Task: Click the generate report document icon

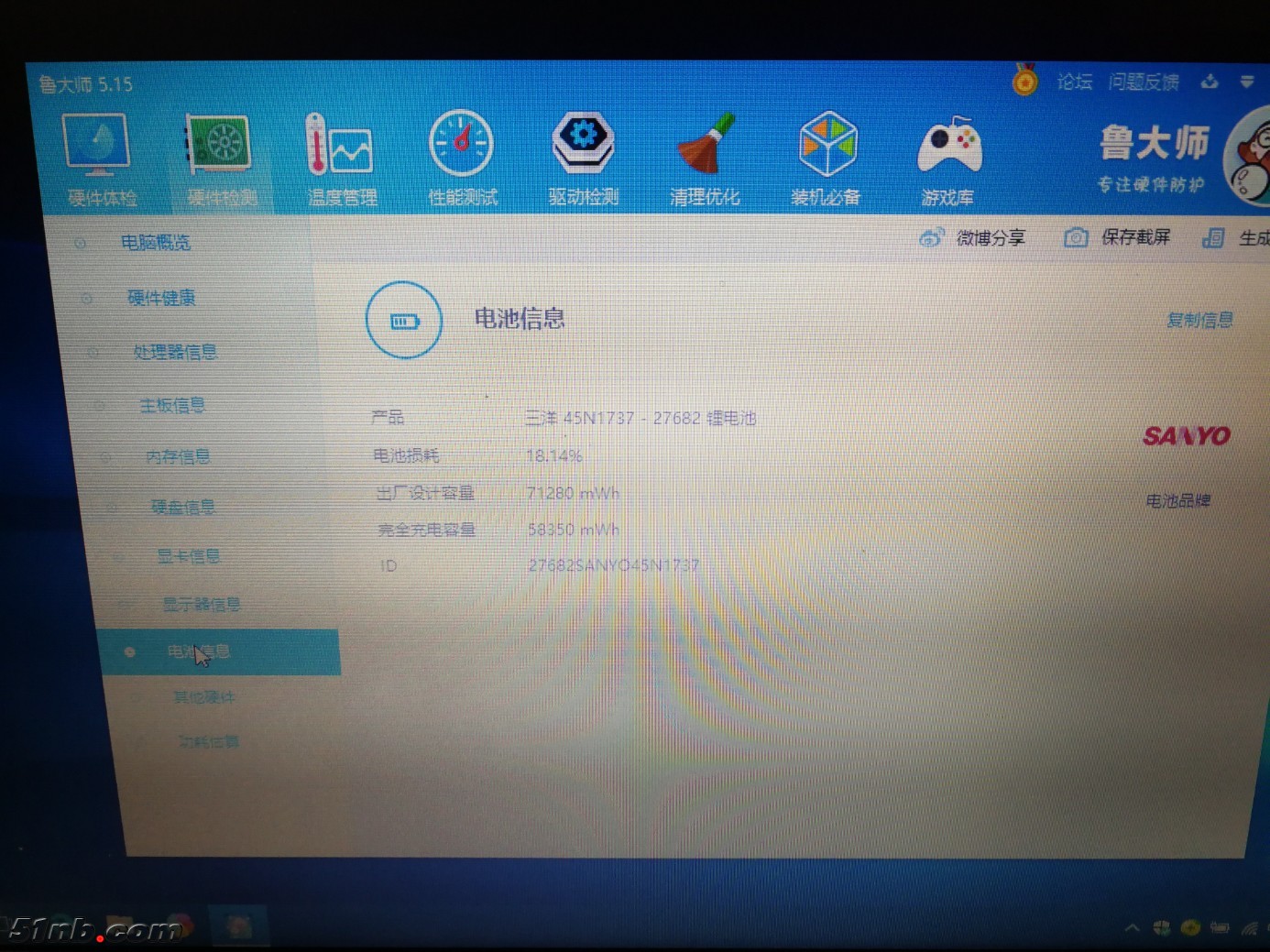Action: tap(1213, 238)
